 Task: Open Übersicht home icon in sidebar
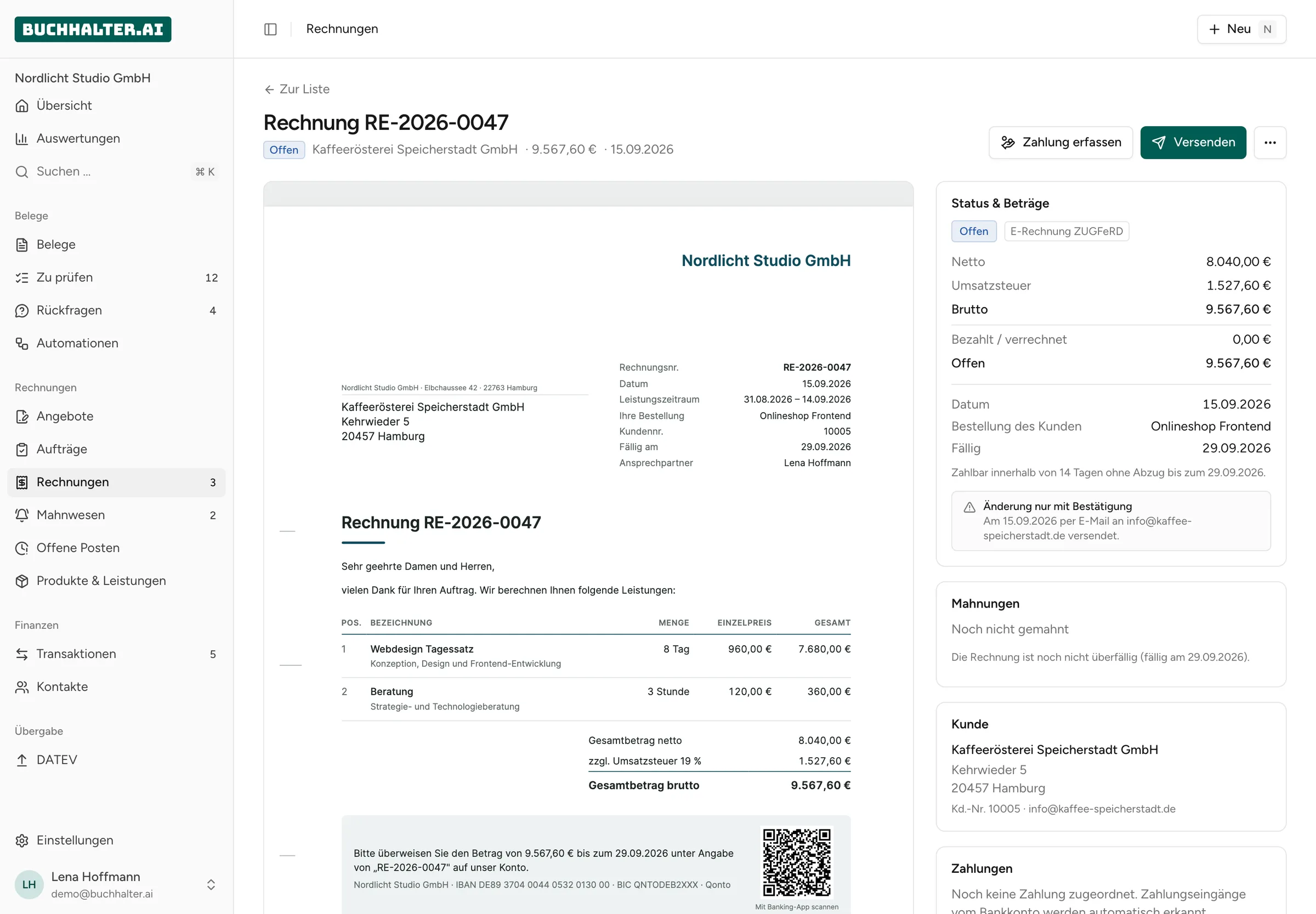22,106
